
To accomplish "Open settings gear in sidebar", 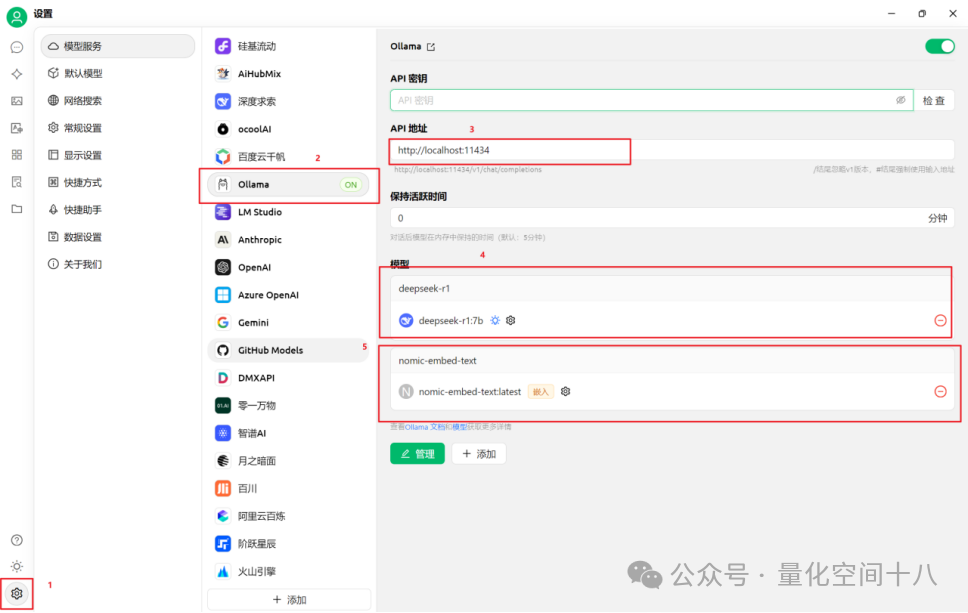I will [17, 593].
